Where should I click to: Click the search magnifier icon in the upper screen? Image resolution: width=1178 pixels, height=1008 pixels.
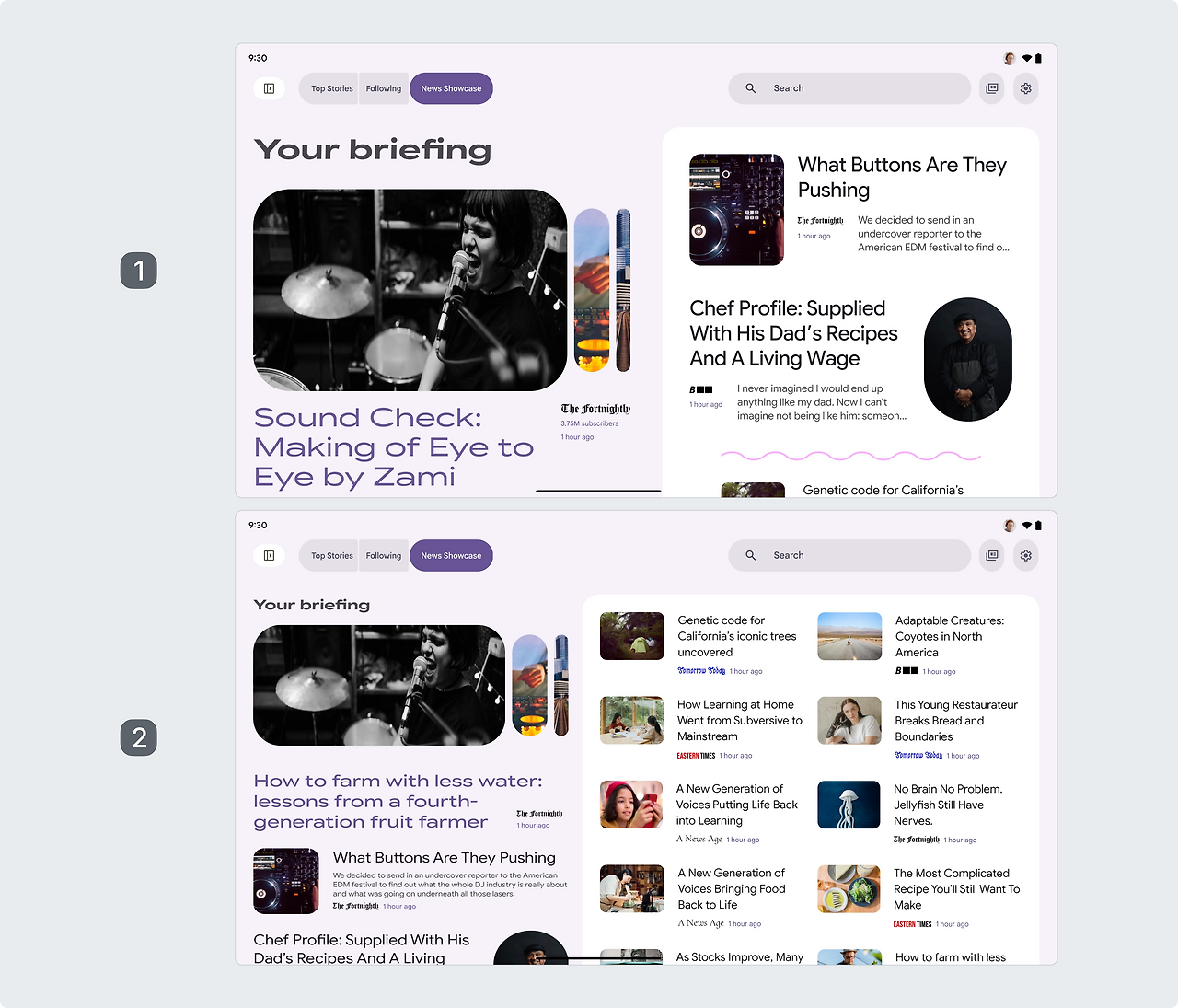coord(751,88)
